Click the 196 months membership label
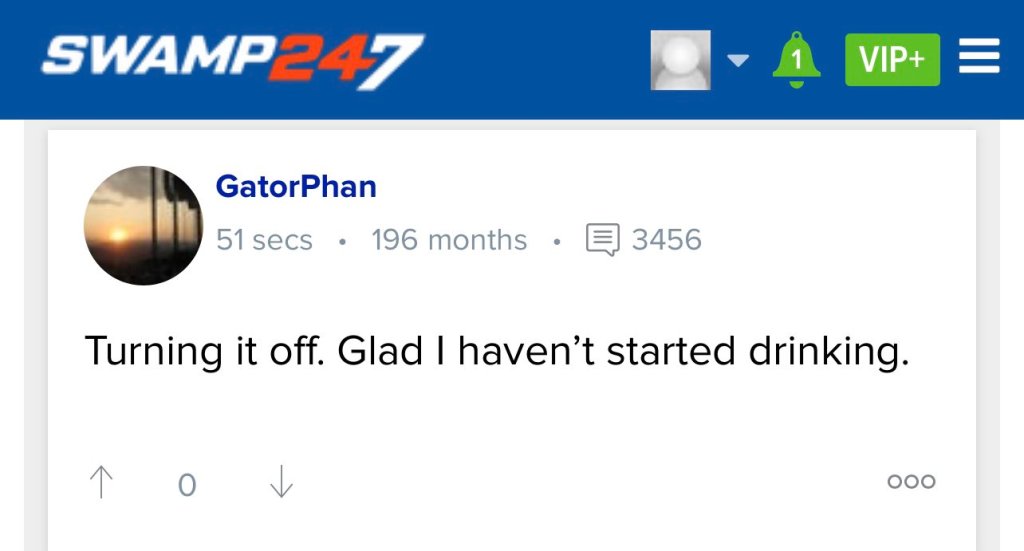 pyautogui.click(x=448, y=240)
